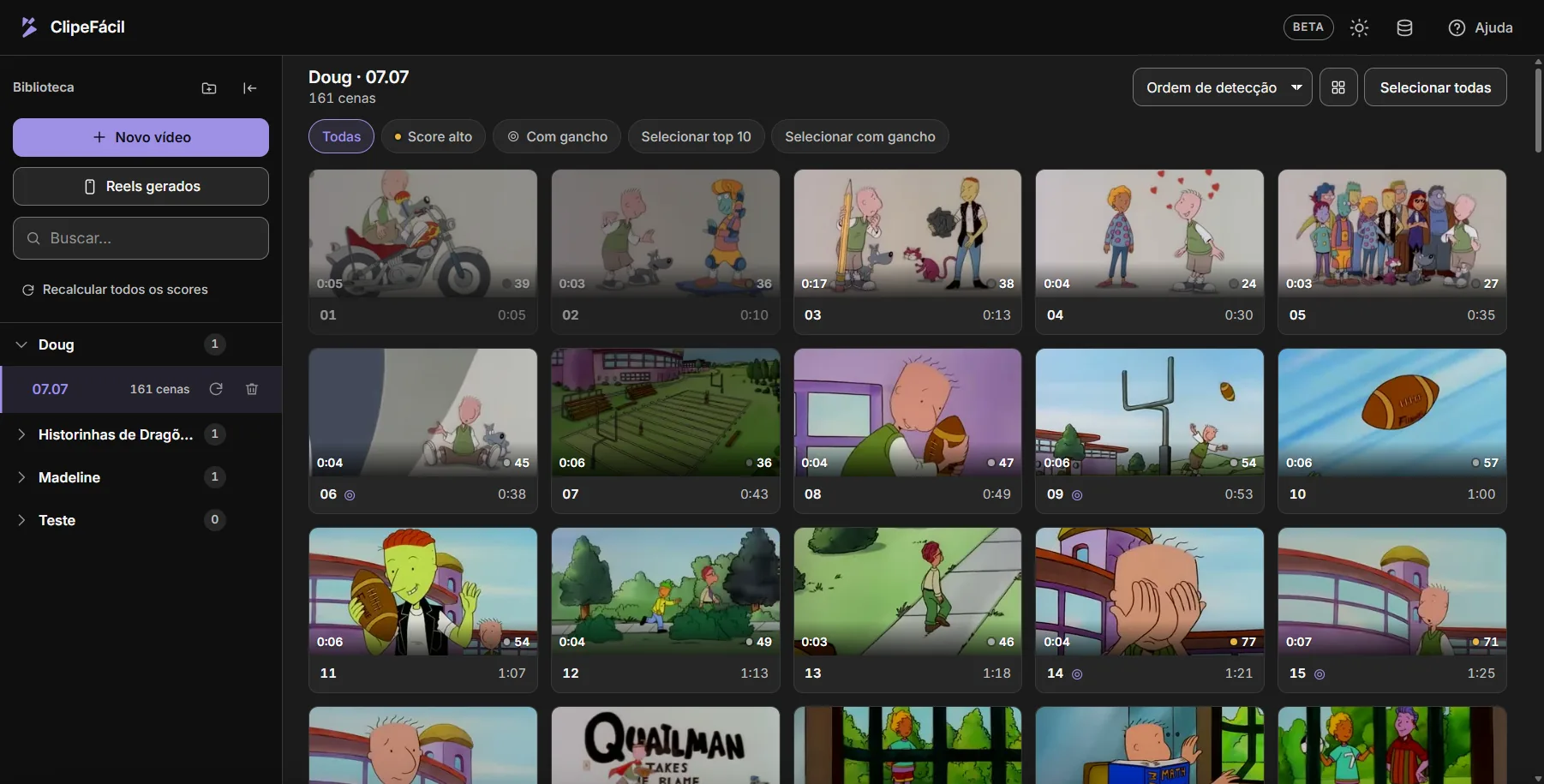This screenshot has width=1544, height=784.
Task: Click timestamp 1:18 on scene 13
Action: 996,673
